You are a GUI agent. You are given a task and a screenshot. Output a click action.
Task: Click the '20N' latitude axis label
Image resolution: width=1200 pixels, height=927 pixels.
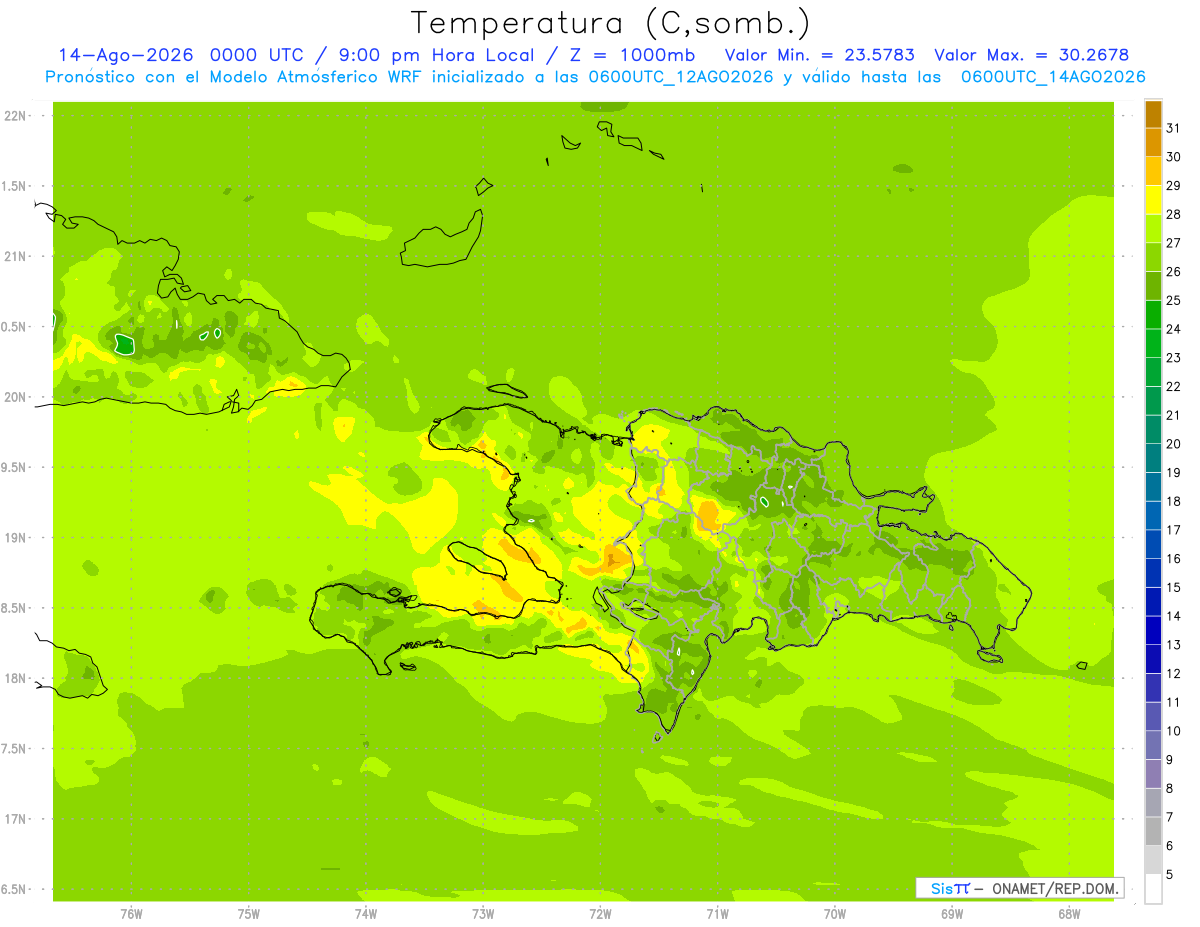click(x=14, y=397)
